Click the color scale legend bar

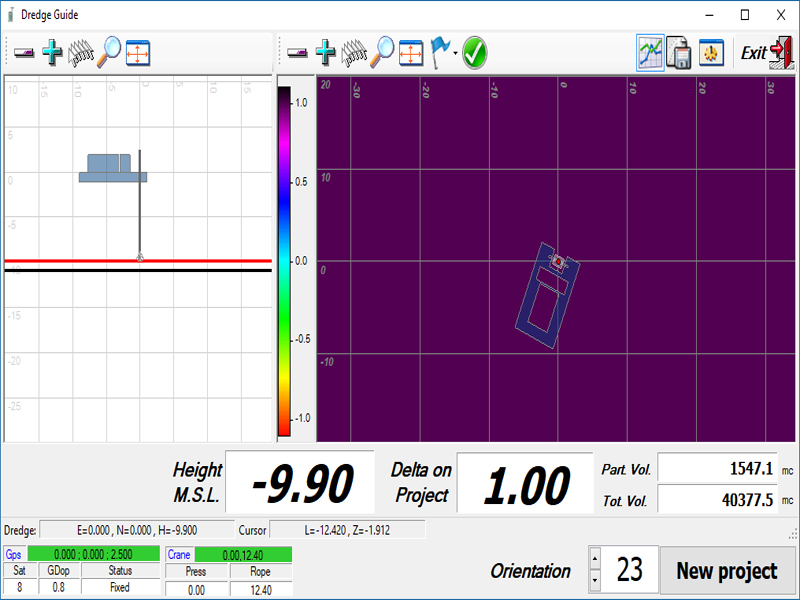click(x=284, y=261)
